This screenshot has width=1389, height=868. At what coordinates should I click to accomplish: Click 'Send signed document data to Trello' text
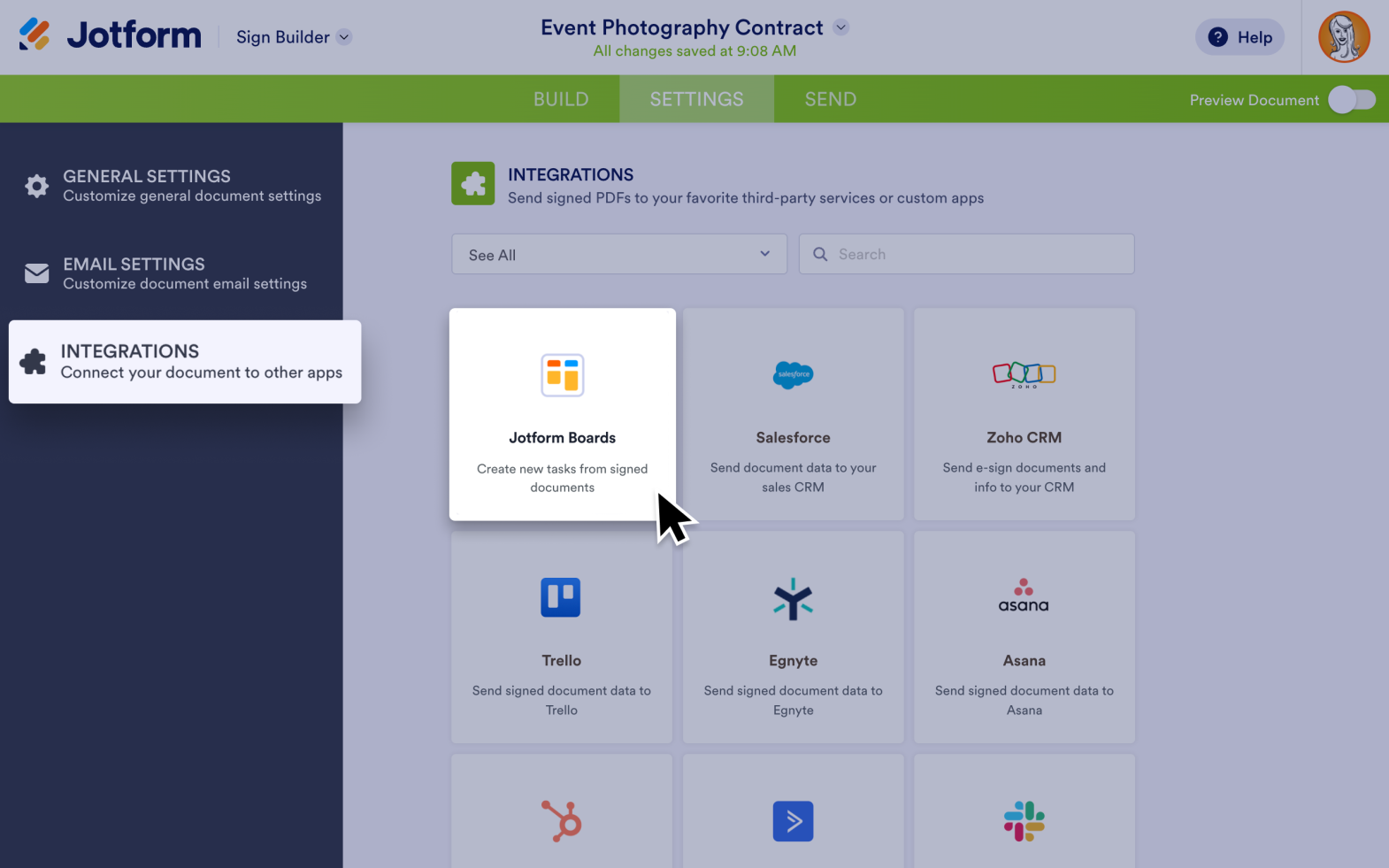562,701
